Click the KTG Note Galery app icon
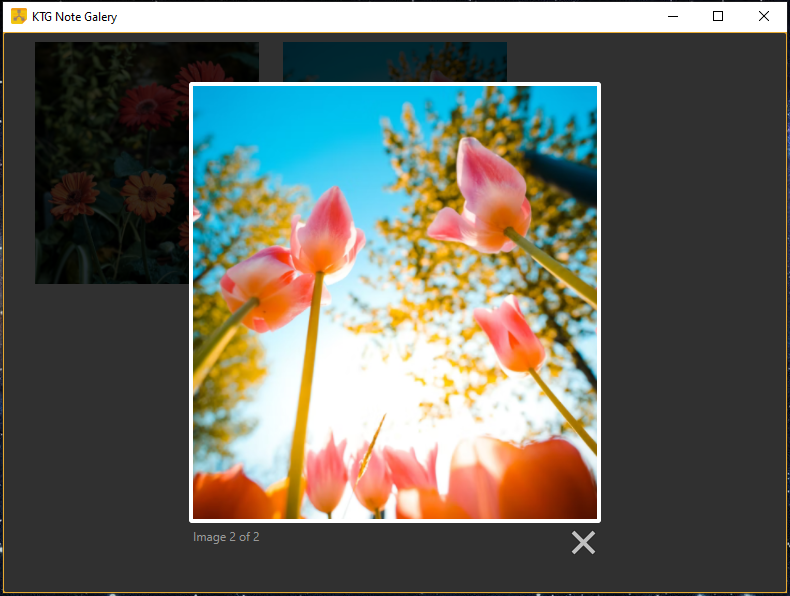Image resolution: width=790 pixels, height=596 pixels. click(18, 16)
